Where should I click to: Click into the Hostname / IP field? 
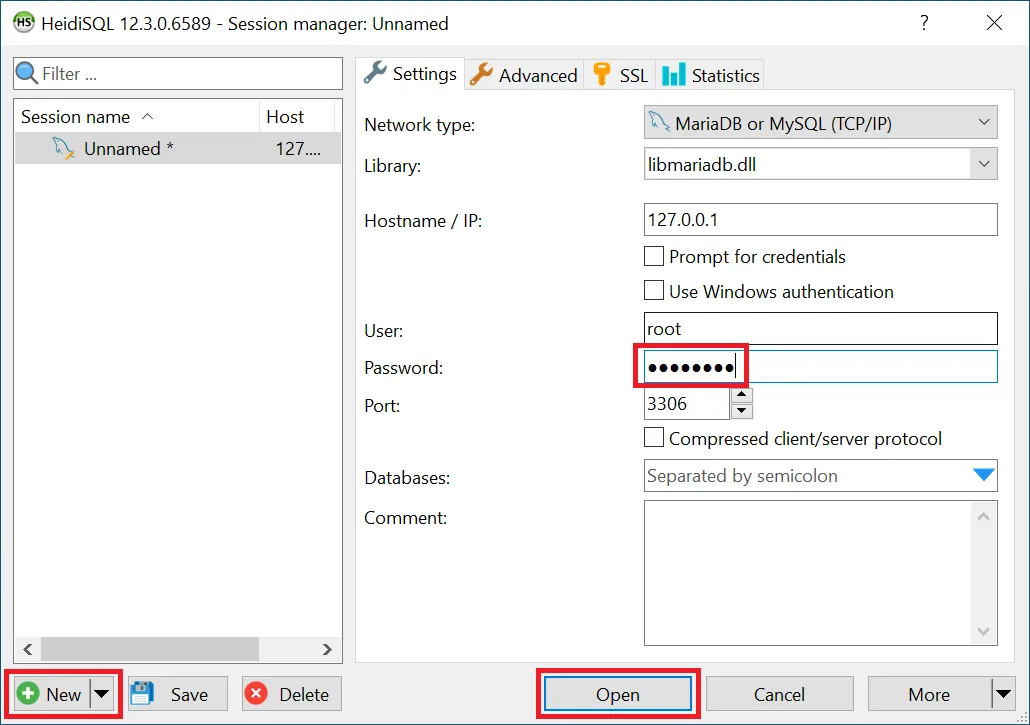(x=820, y=219)
